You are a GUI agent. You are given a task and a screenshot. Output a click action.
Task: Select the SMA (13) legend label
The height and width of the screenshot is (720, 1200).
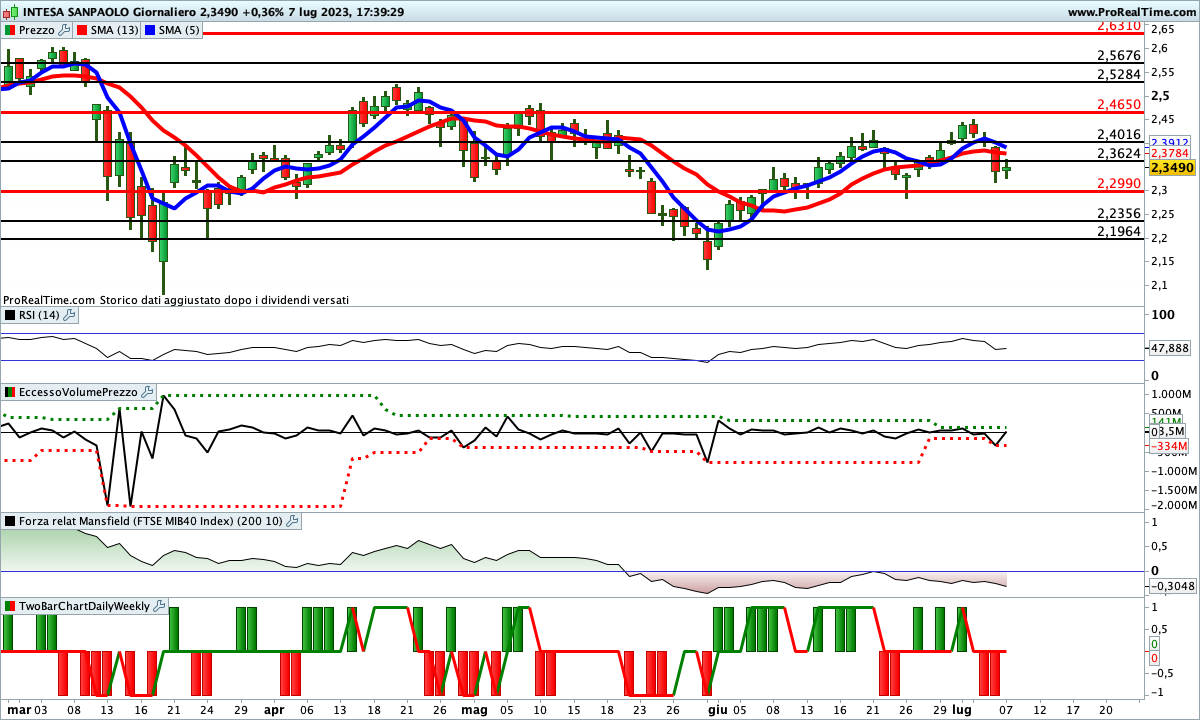pyautogui.click(x=115, y=30)
